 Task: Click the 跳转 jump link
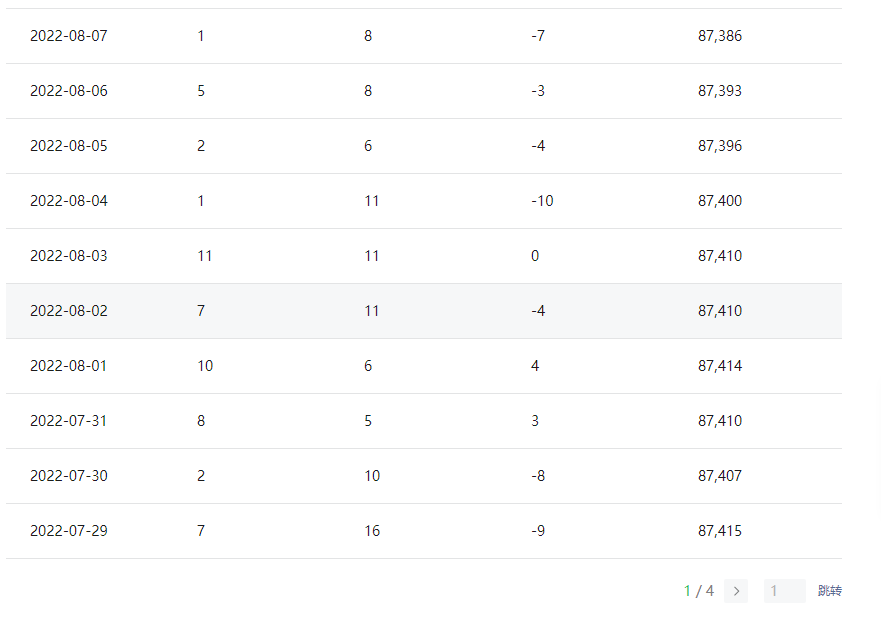829,591
